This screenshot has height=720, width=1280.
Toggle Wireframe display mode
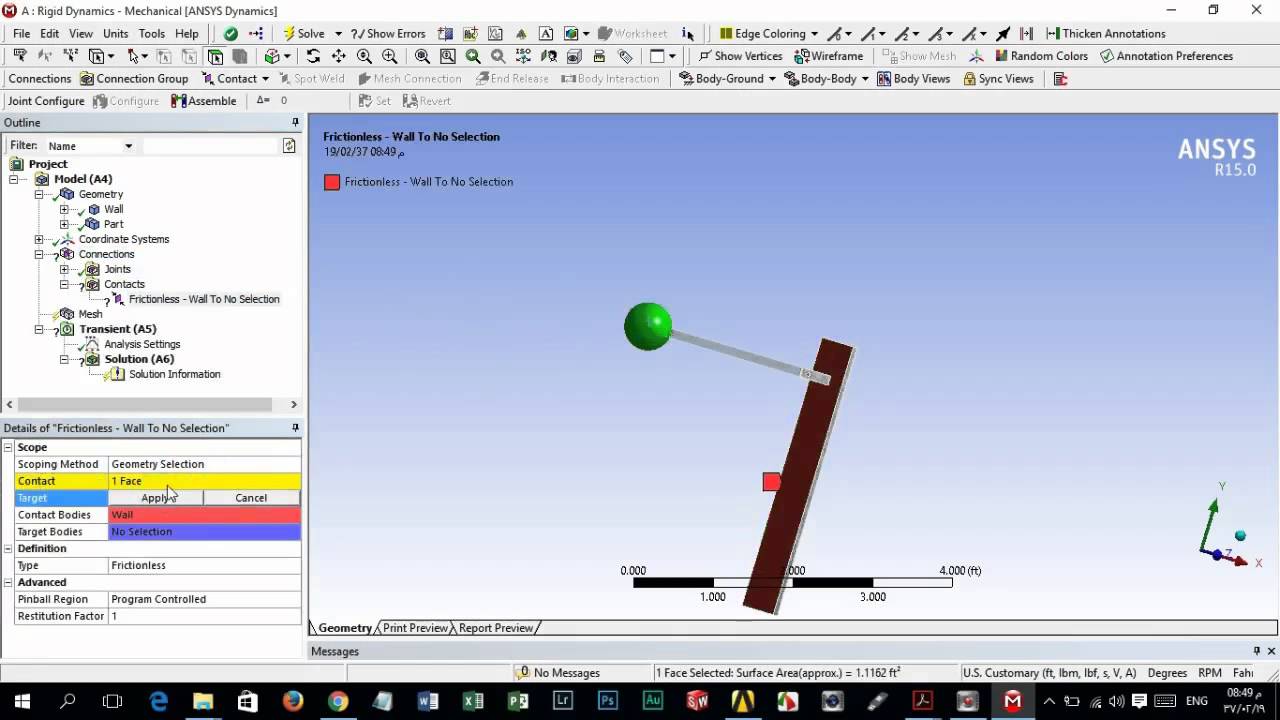click(x=829, y=56)
